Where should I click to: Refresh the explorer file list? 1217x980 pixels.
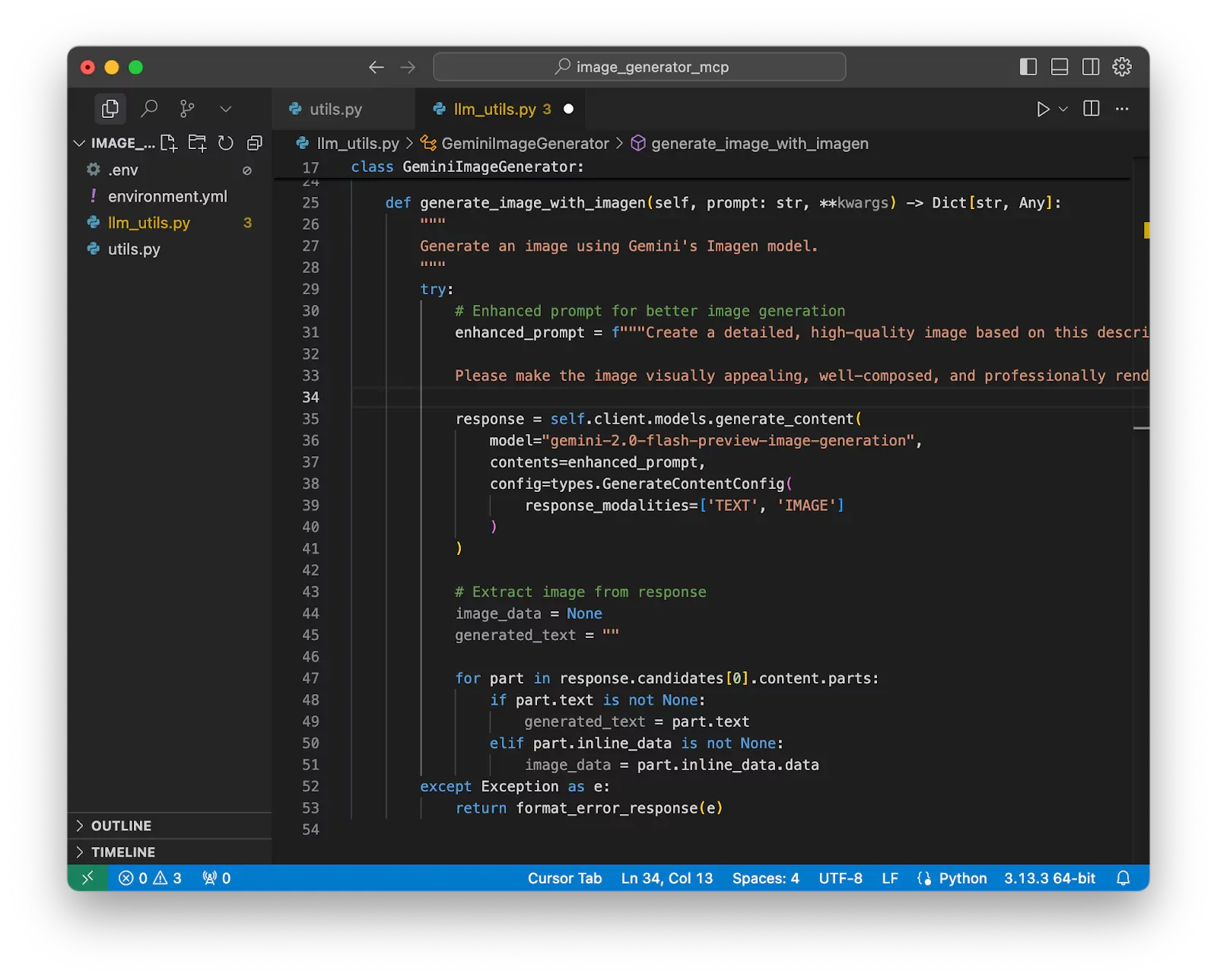pos(226,143)
